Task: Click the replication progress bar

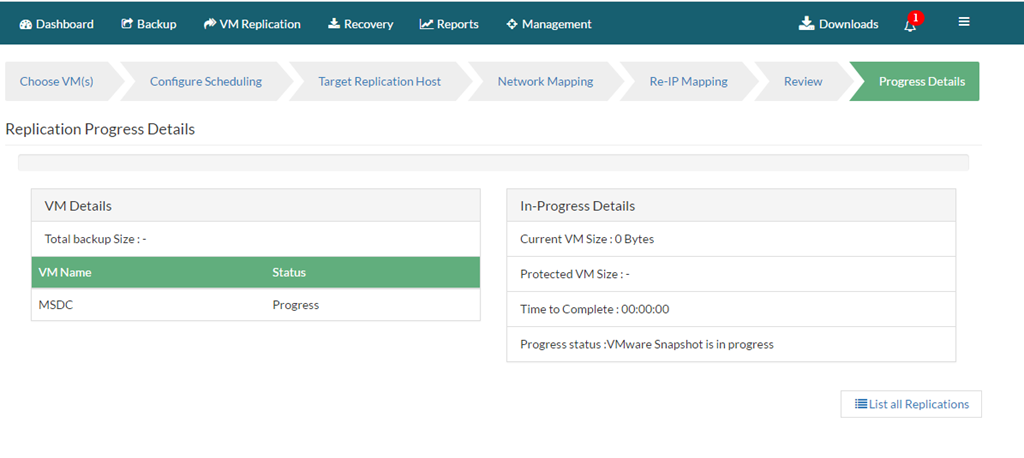Action: tap(493, 163)
